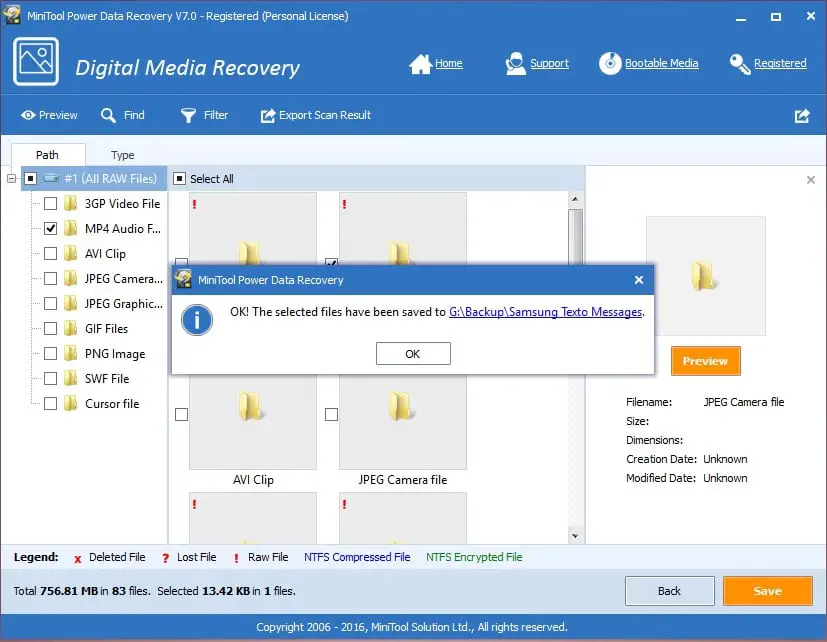Close the MiniTool Power Data Recovery dialog

tap(639, 280)
